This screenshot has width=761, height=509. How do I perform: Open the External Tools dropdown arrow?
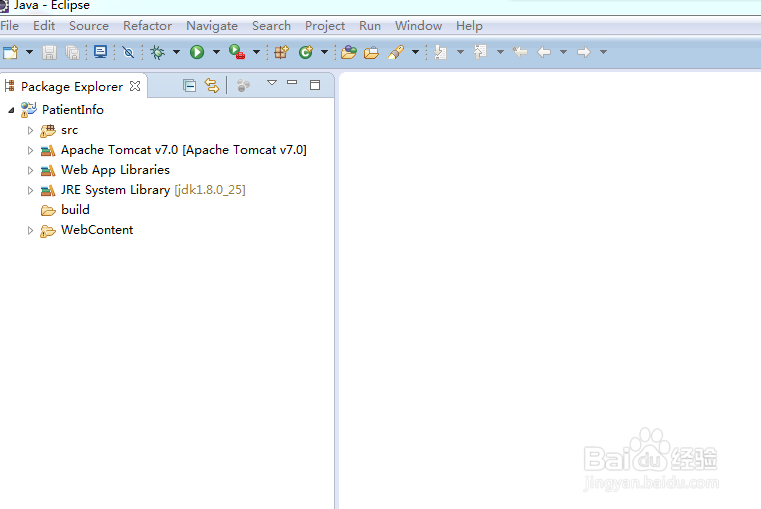[256, 52]
